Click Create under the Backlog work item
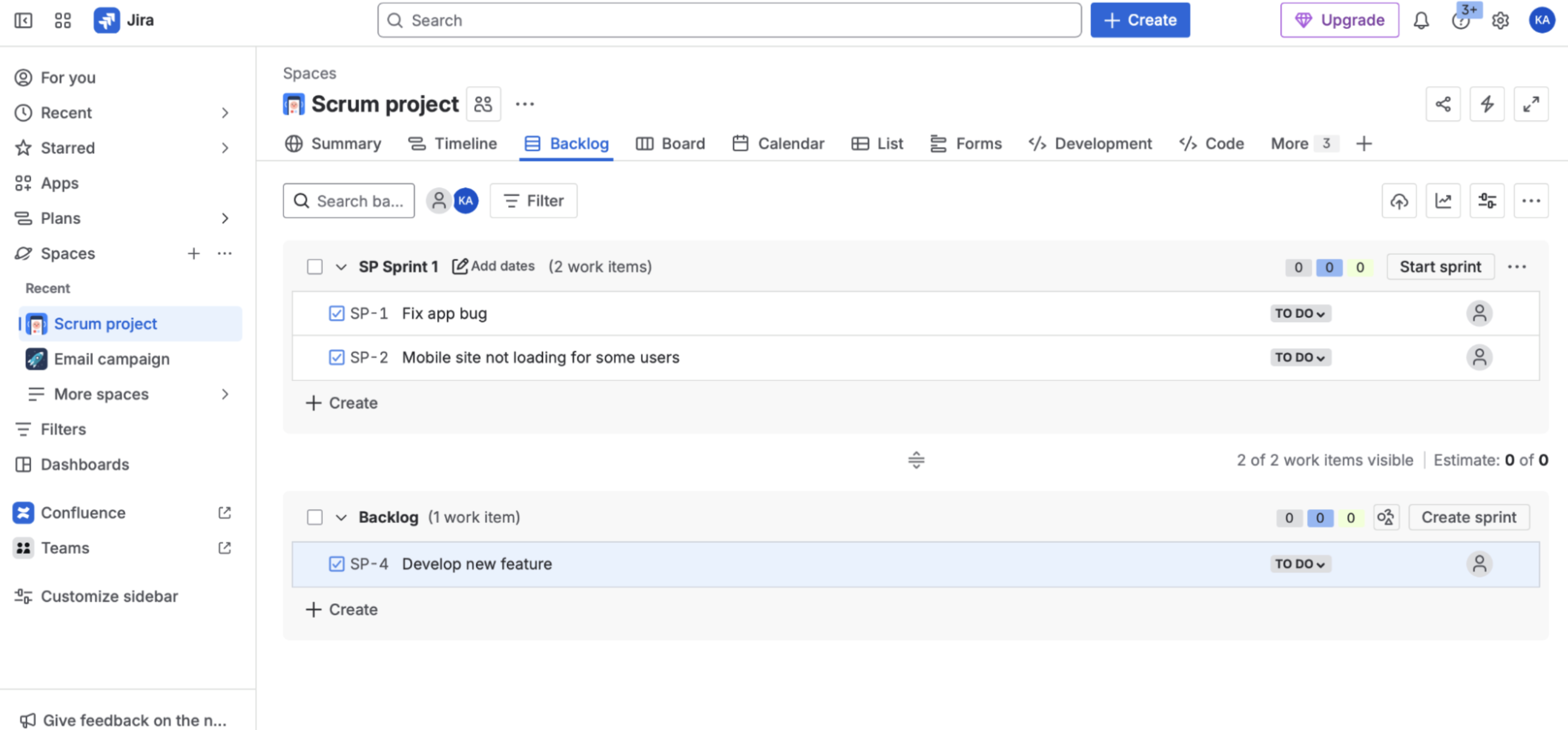1568x730 pixels. point(342,610)
